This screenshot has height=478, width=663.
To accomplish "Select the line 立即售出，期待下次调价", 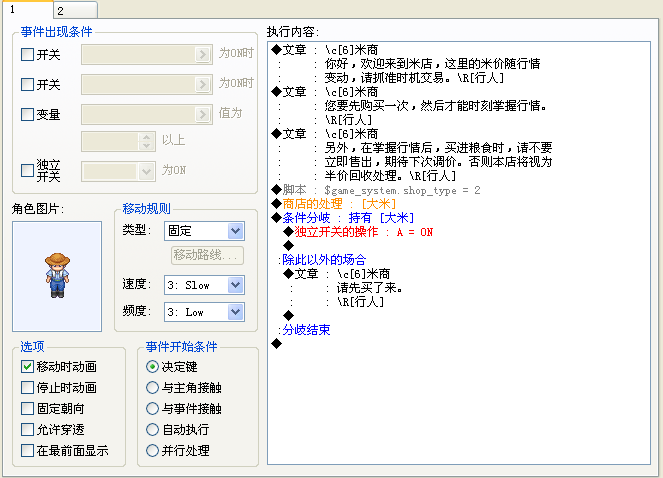I will [x=438, y=162].
